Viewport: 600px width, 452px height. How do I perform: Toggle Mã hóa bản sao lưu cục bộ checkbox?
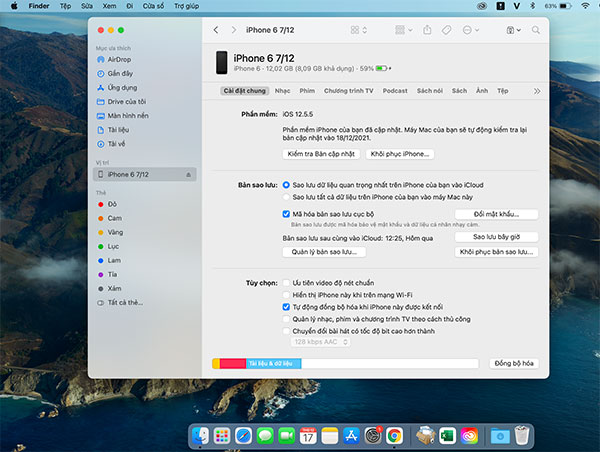[x=286, y=214]
